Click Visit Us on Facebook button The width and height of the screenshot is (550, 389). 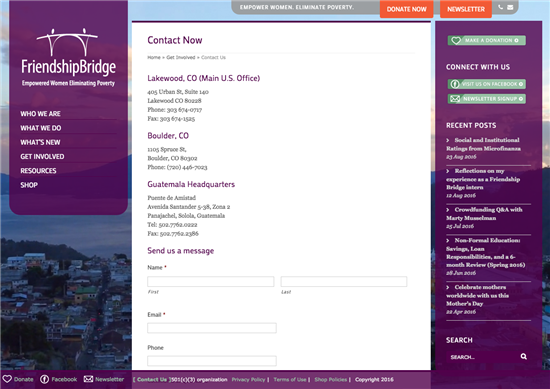coord(487,84)
